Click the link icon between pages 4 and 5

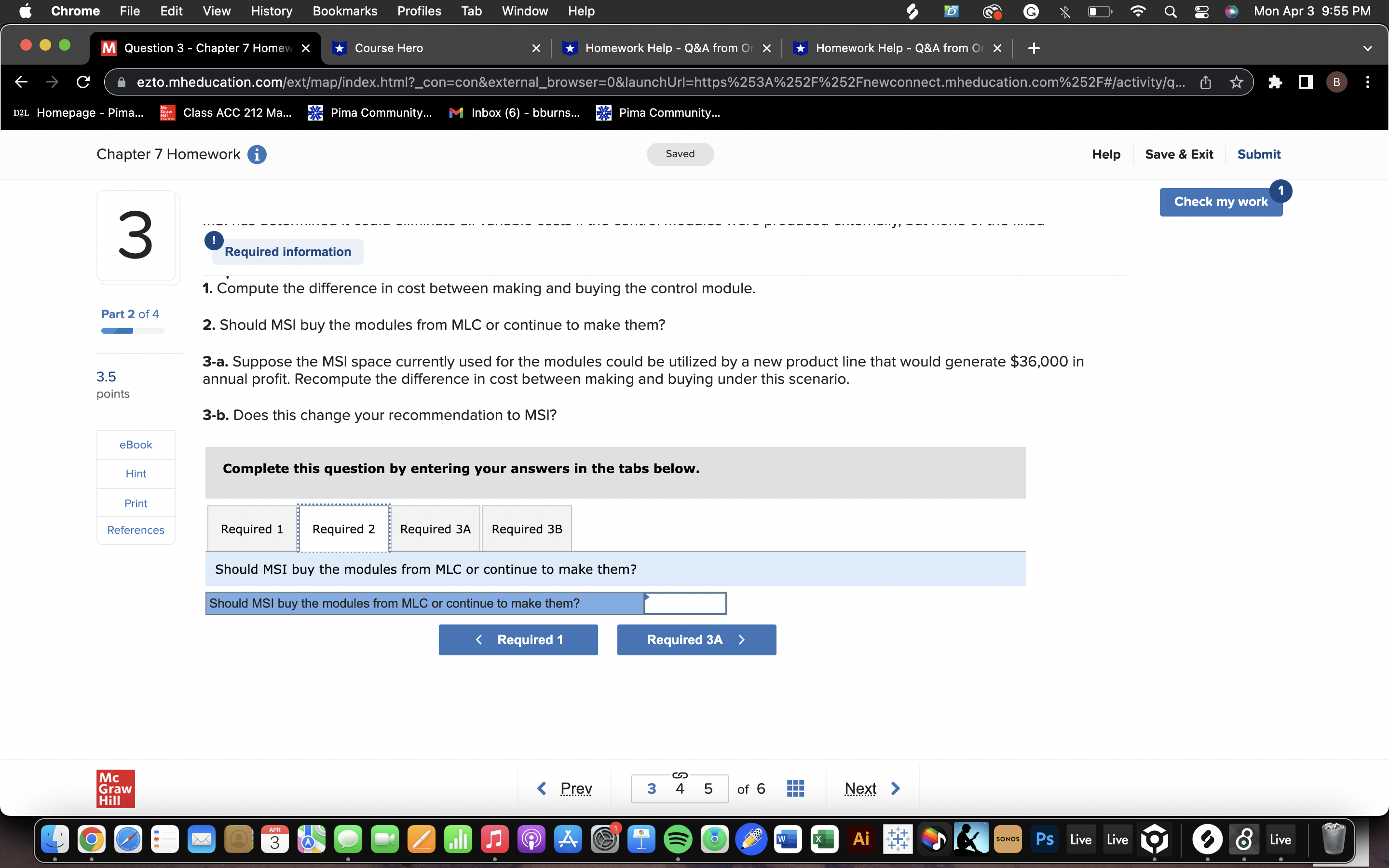click(680, 775)
